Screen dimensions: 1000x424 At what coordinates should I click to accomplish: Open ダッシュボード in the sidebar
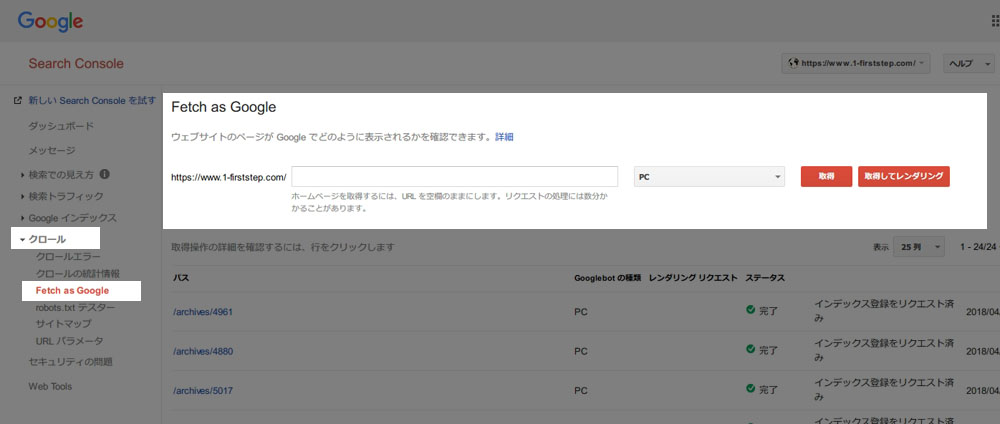click(61, 126)
